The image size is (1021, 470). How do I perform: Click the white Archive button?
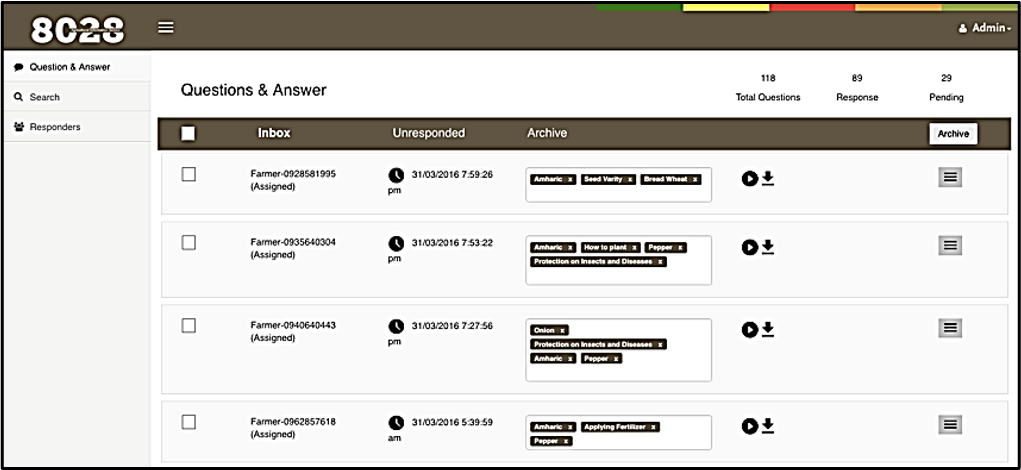pos(953,133)
